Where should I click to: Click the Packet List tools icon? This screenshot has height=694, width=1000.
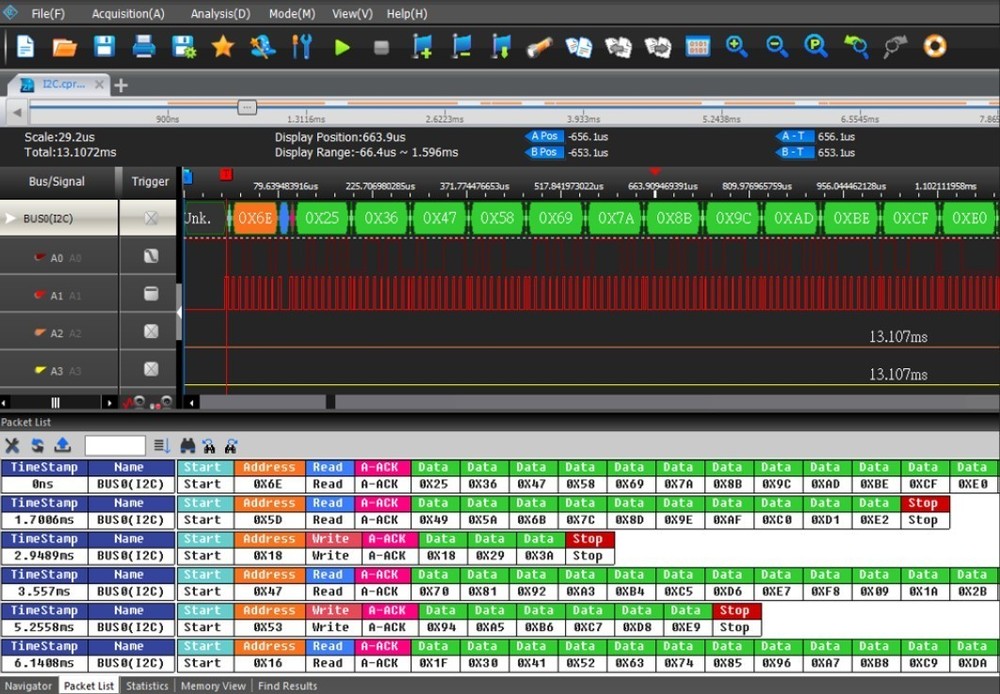11,446
